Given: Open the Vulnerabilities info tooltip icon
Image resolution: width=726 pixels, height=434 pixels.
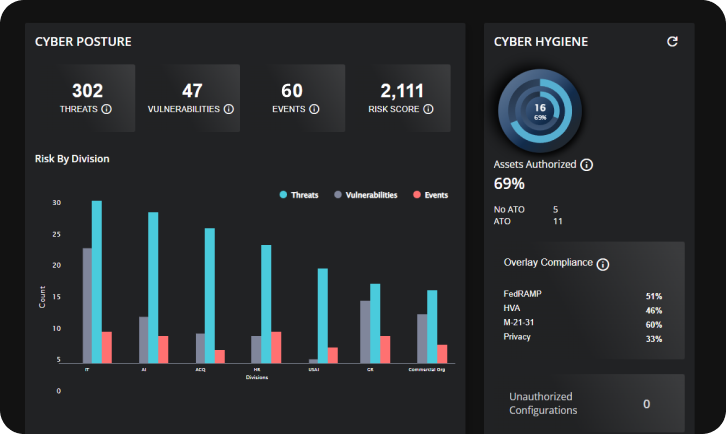Looking at the screenshot, I should point(229,109).
